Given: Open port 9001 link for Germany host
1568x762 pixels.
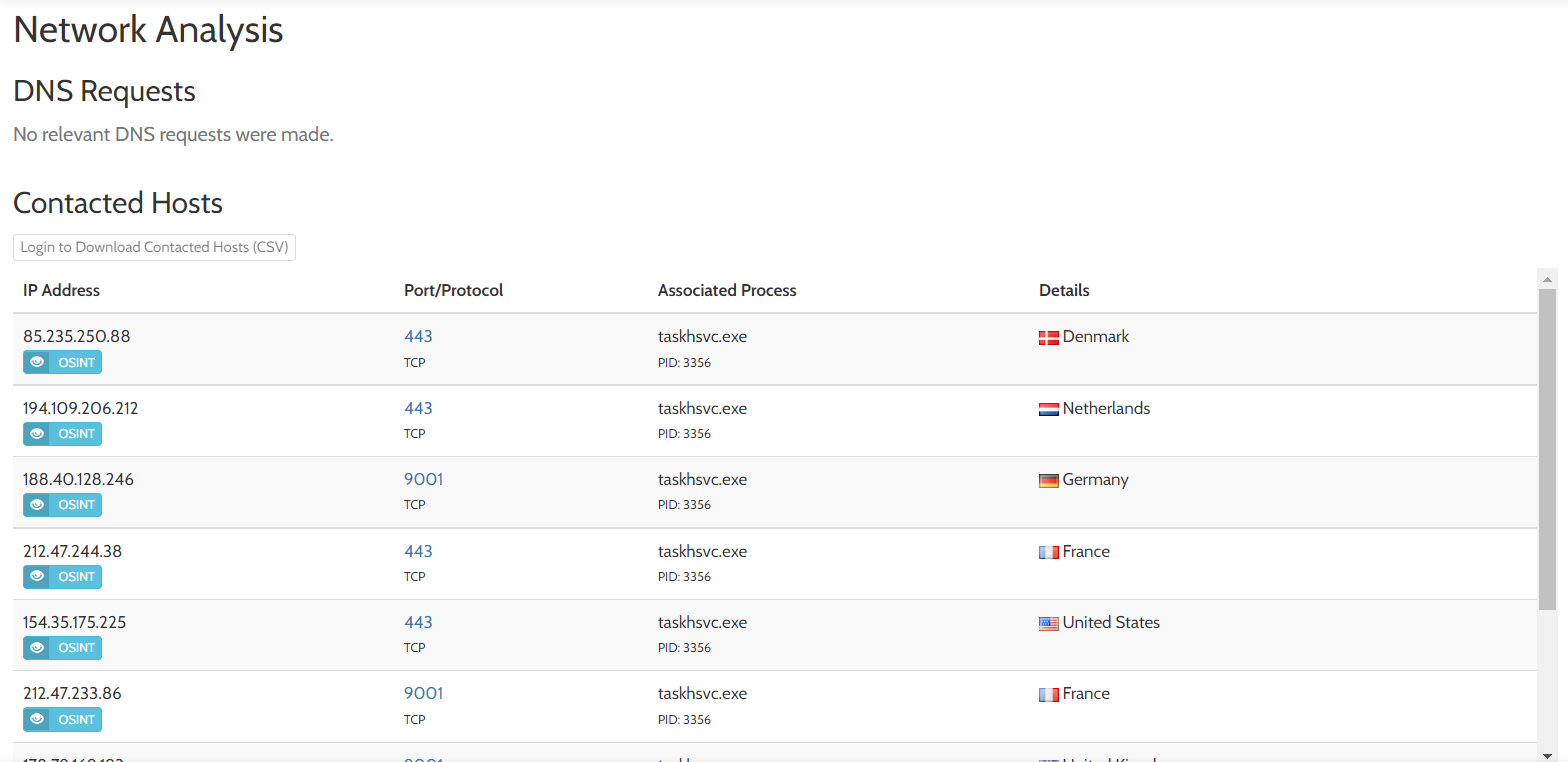Looking at the screenshot, I should [x=423, y=480].
